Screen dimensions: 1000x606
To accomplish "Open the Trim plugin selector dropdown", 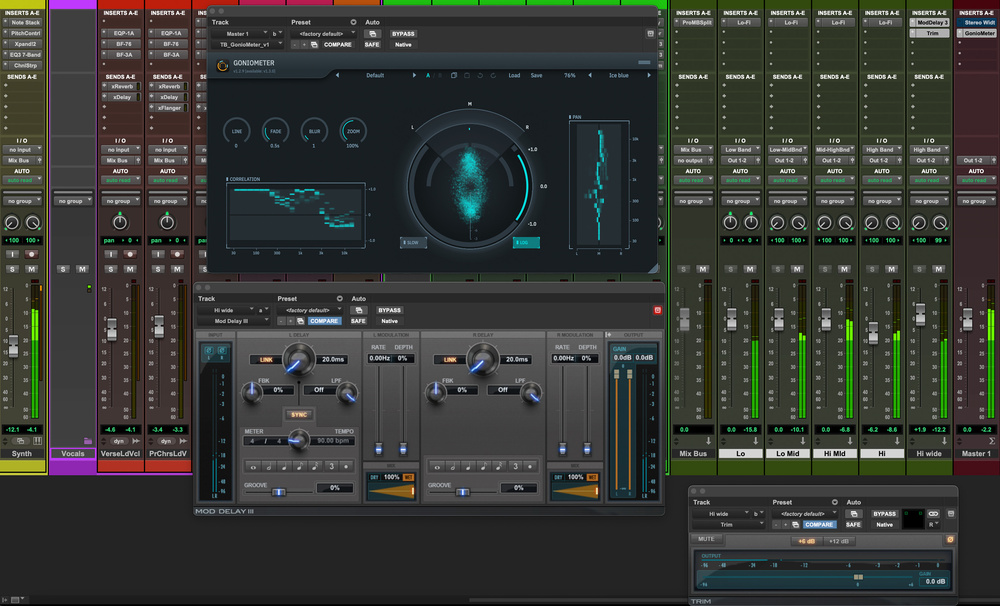I will 727,524.
